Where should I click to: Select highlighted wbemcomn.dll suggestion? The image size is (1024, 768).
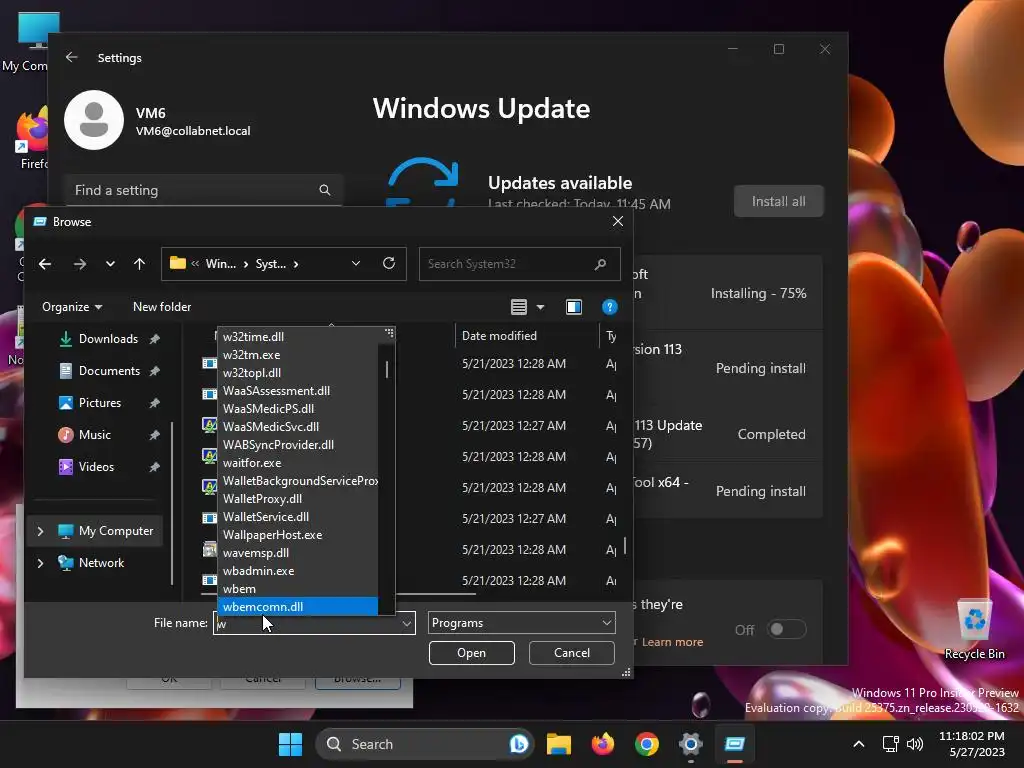(297, 607)
